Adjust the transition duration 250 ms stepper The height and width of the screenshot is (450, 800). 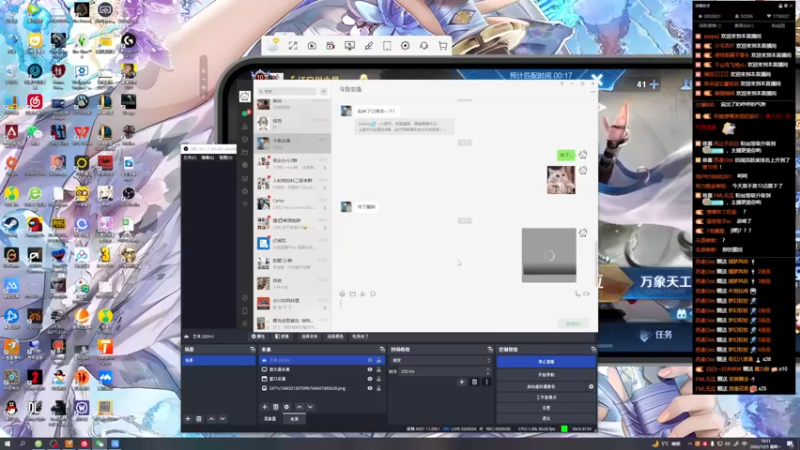click(488, 371)
